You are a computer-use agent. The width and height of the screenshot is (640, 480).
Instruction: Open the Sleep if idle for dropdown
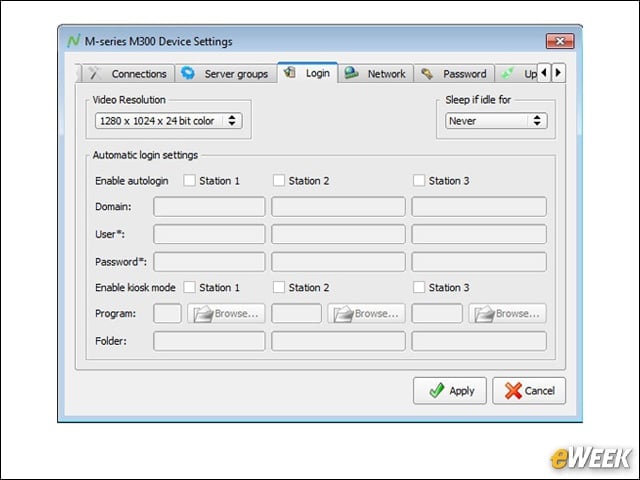(x=496, y=121)
